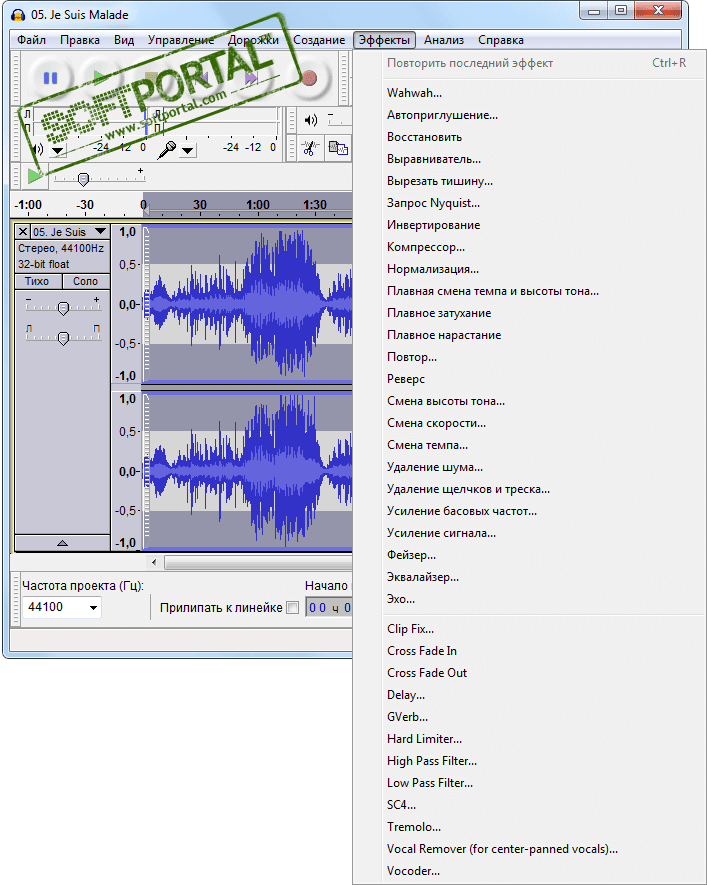Viewport: 707px width, 885px height.
Task: Click the output volume speaker icon in mixer toolbar
Action: pos(310,120)
